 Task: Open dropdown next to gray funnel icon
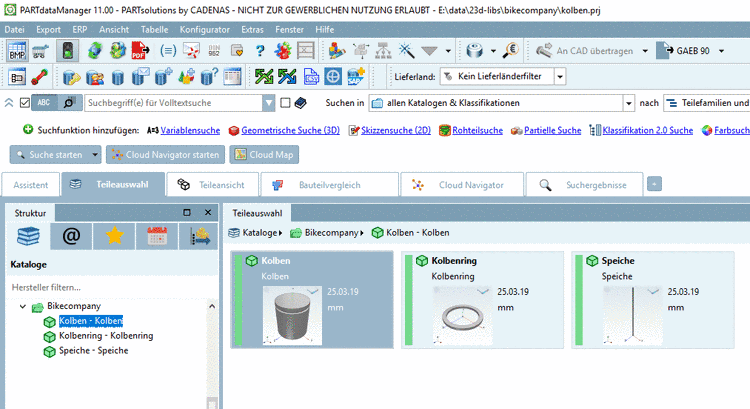click(x=448, y=51)
